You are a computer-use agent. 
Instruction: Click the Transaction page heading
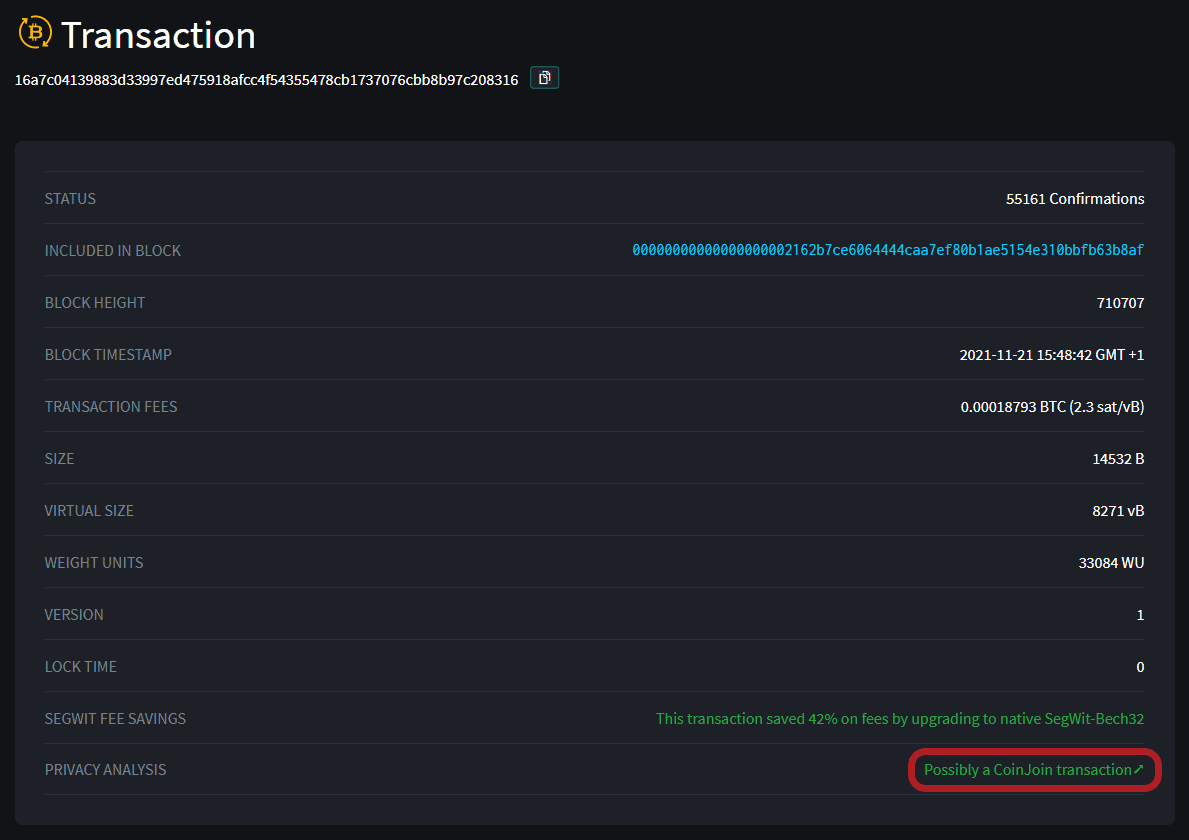(158, 35)
